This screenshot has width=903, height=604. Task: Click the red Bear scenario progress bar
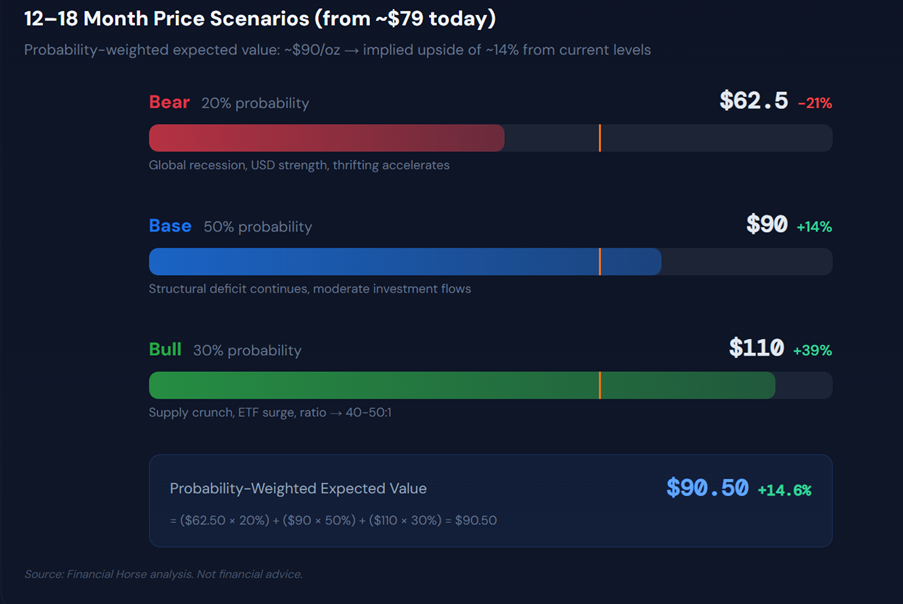coord(326,138)
